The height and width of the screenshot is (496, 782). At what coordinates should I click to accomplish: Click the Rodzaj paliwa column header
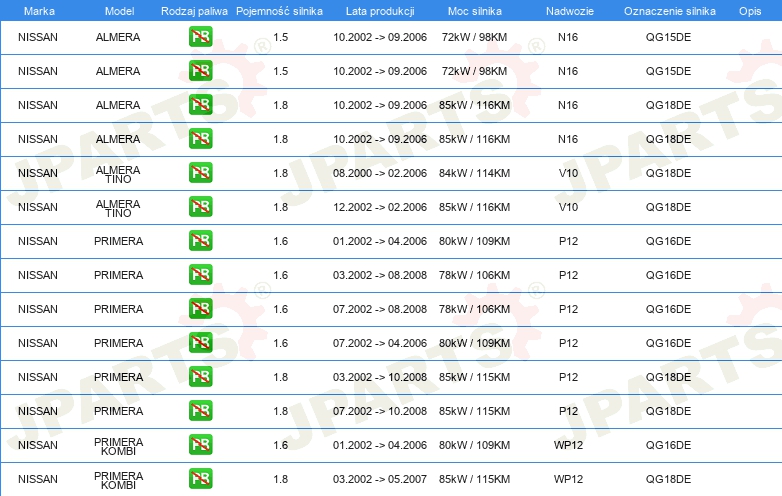(194, 11)
